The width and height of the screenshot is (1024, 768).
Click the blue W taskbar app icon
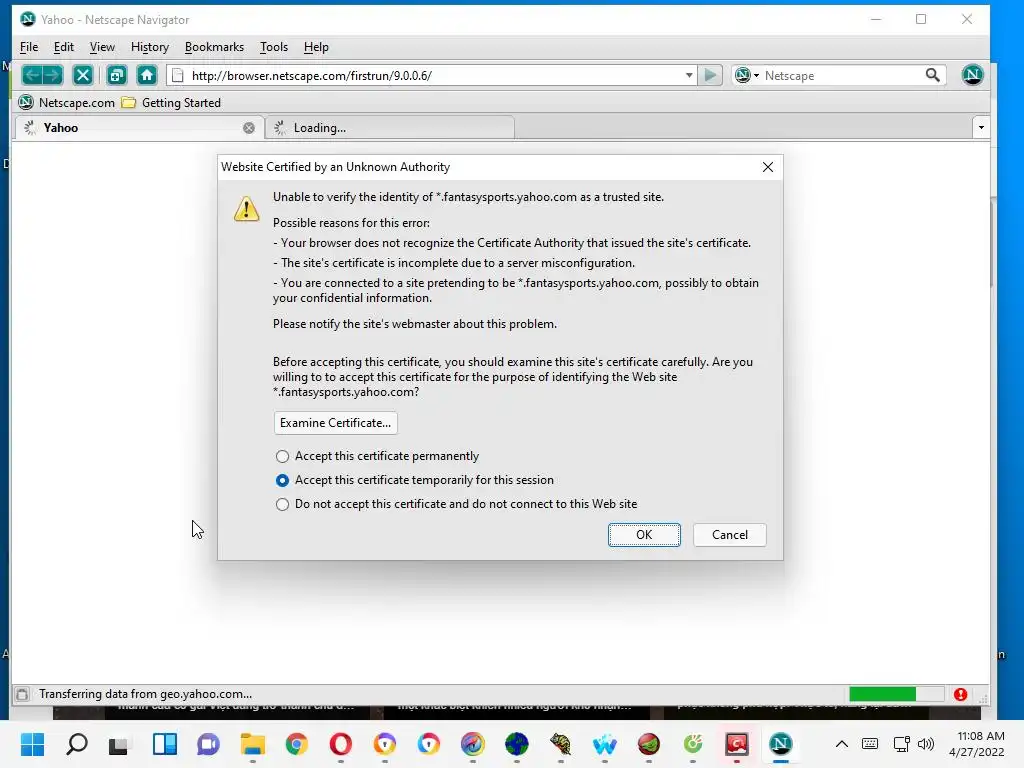pos(605,744)
